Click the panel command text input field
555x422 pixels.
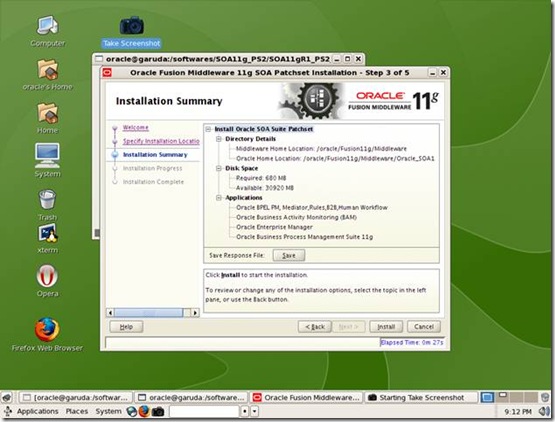[x=205, y=411]
